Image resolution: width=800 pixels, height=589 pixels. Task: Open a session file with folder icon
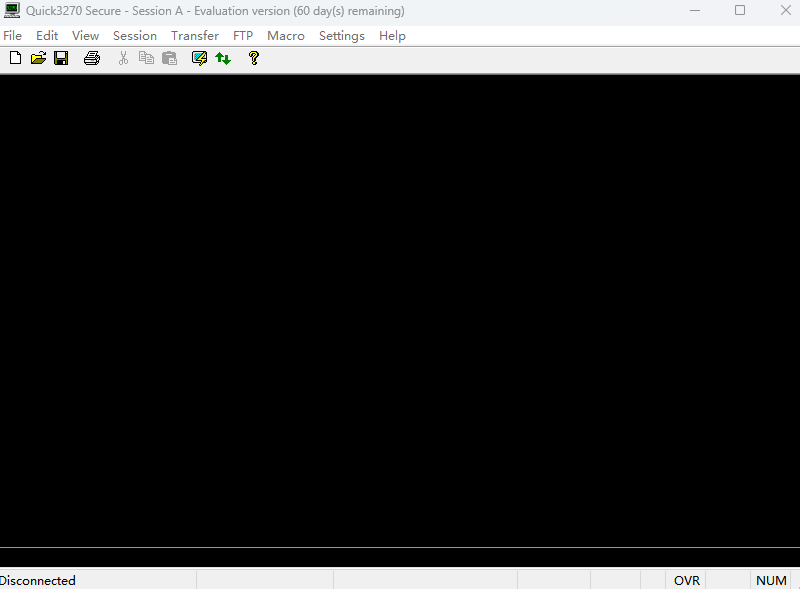pos(38,58)
